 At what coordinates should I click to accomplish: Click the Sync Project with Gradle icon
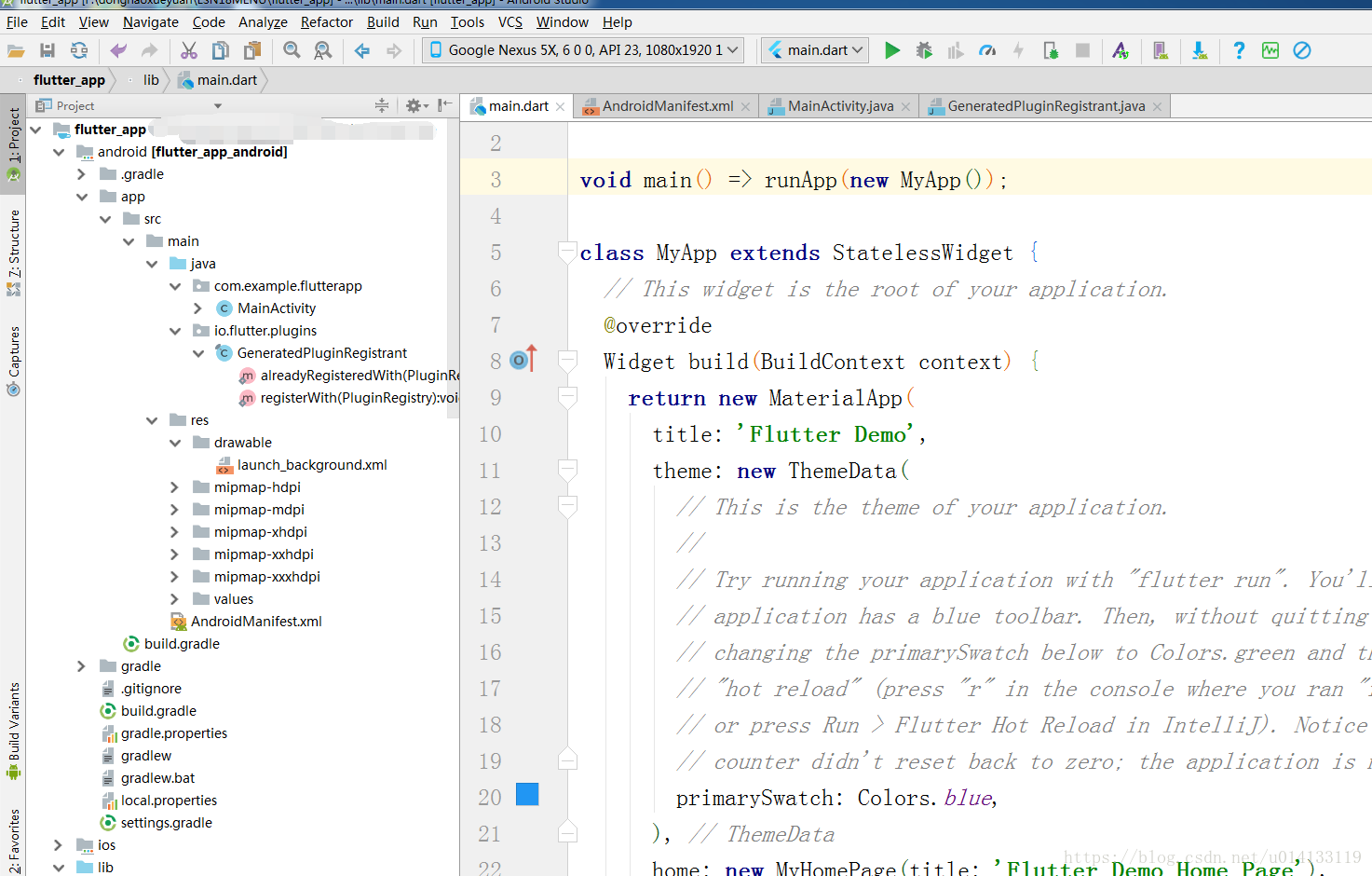(1121, 50)
